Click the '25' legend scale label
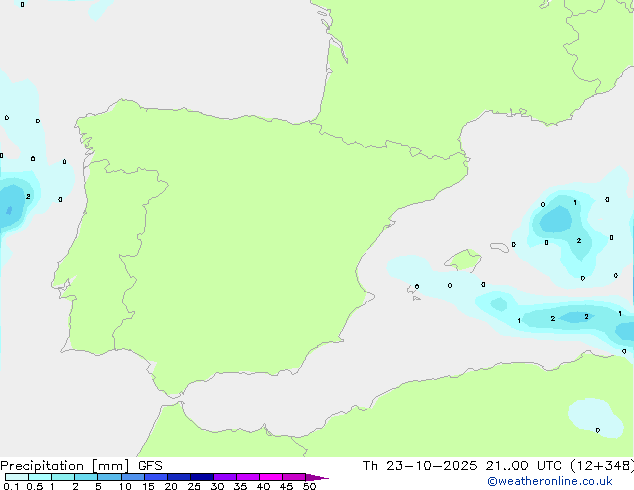The image size is (634, 490). [x=194, y=486]
